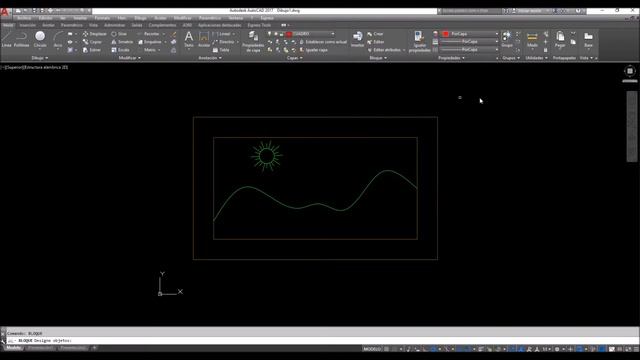Image resolution: width=640 pixels, height=360 pixels.
Task: Expand the Utilidades panel title
Action: point(536,58)
